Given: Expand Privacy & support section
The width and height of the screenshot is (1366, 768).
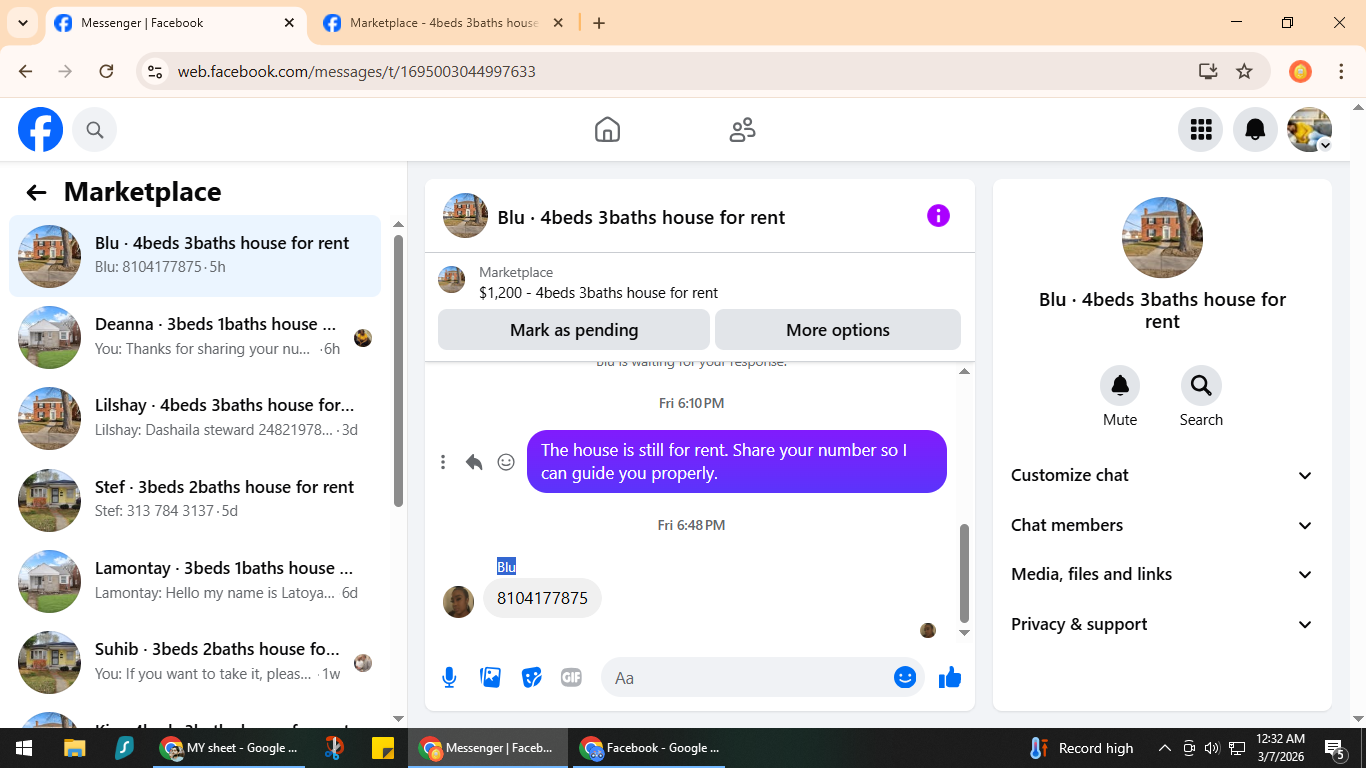Looking at the screenshot, I should 1162,624.
